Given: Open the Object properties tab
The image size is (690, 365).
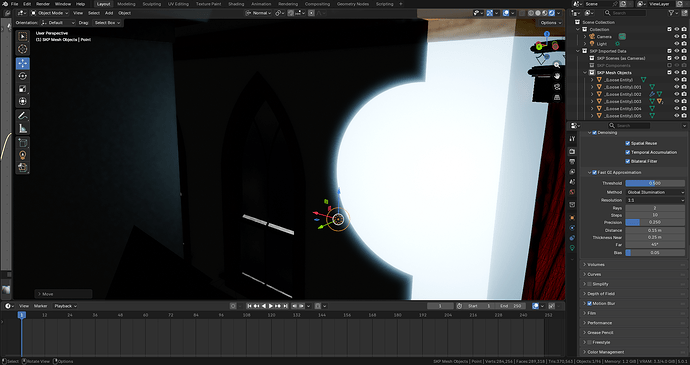Looking at the screenshot, I should (572, 218).
